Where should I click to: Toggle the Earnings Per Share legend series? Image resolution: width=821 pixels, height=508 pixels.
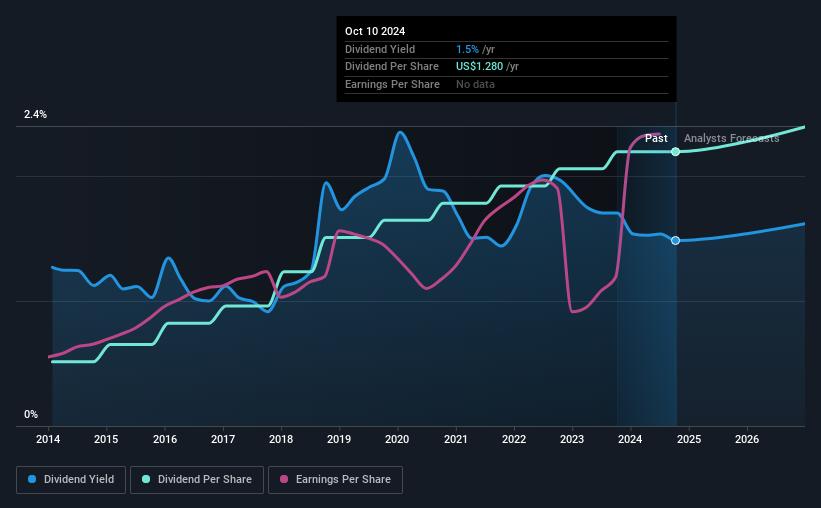pyautogui.click(x=335, y=480)
